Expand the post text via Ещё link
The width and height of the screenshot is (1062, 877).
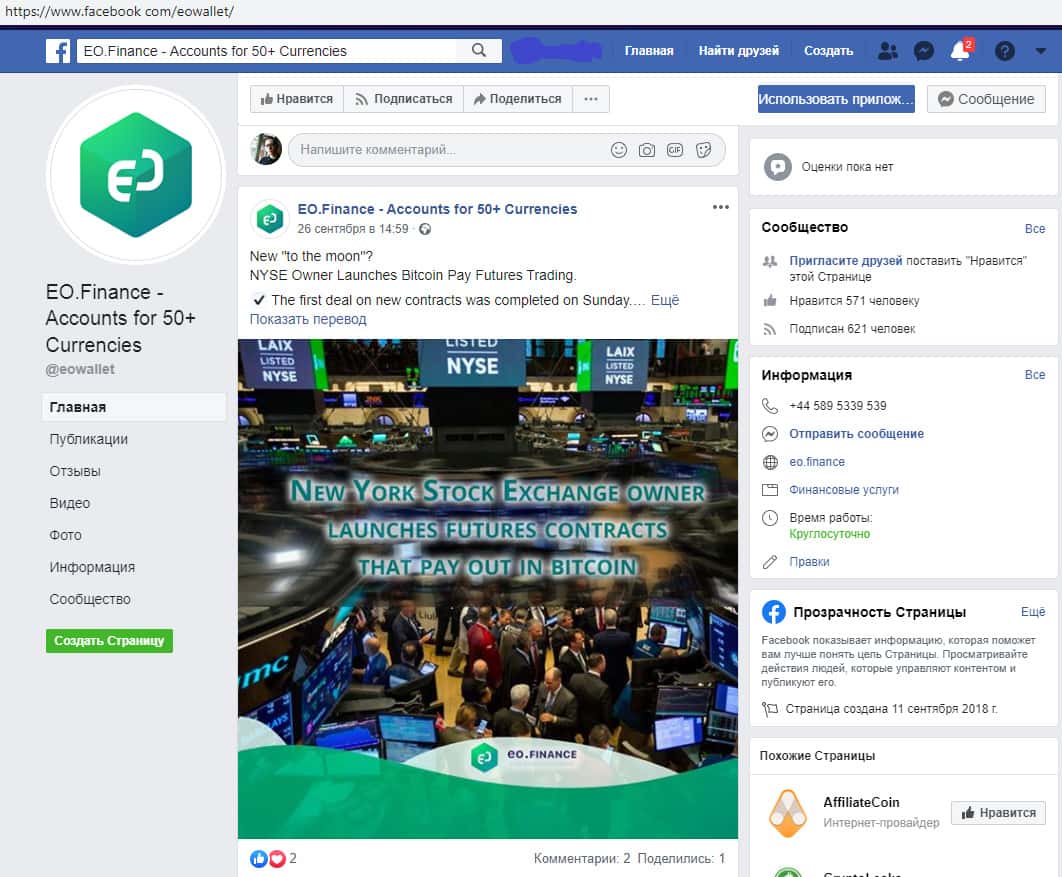(x=665, y=300)
